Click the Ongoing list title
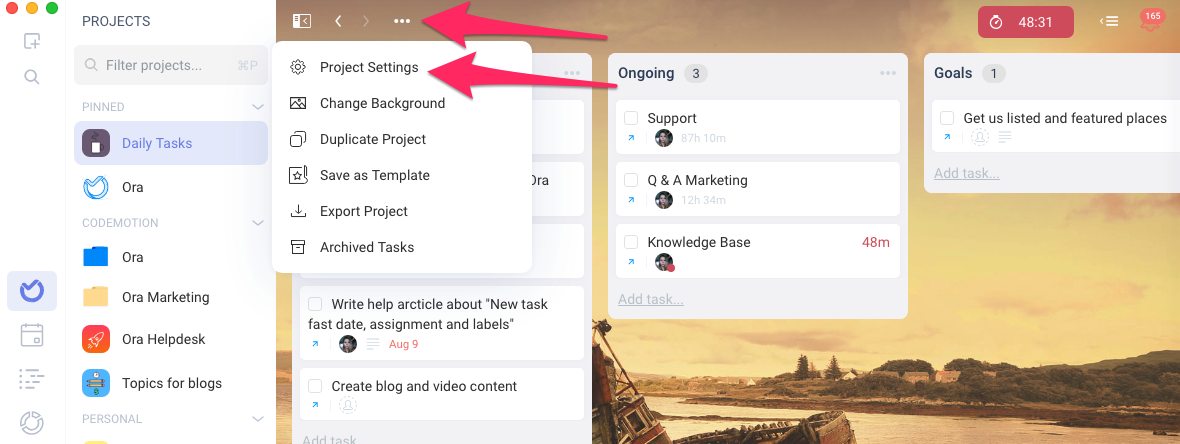The height and width of the screenshot is (444, 1180). point(646,73)
